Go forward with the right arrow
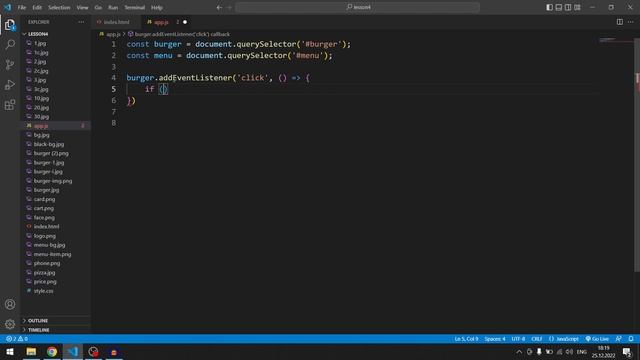 click(229, 7)
